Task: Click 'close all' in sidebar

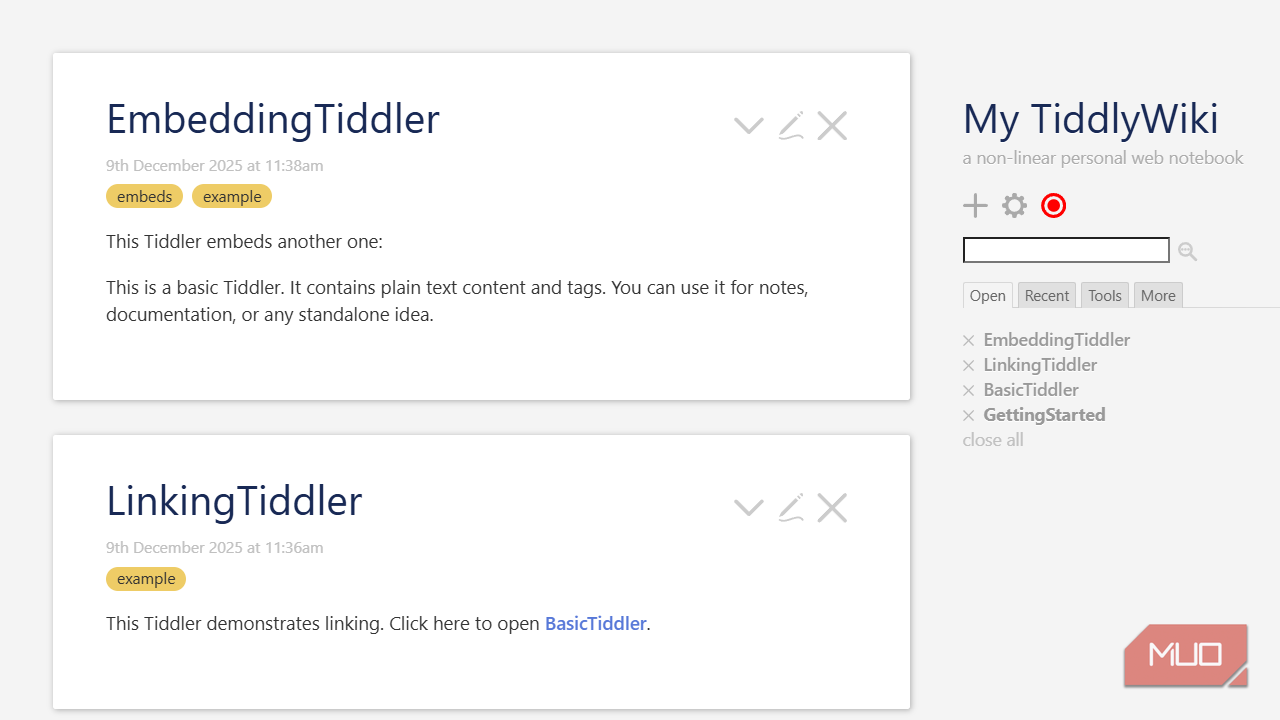Action: pos(993,440)
